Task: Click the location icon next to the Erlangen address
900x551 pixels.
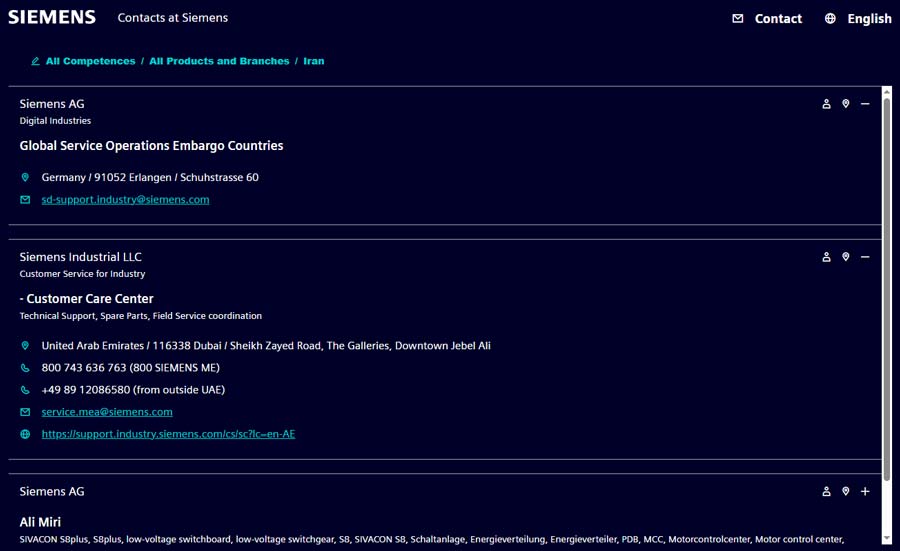Action: tap(25, 177)
